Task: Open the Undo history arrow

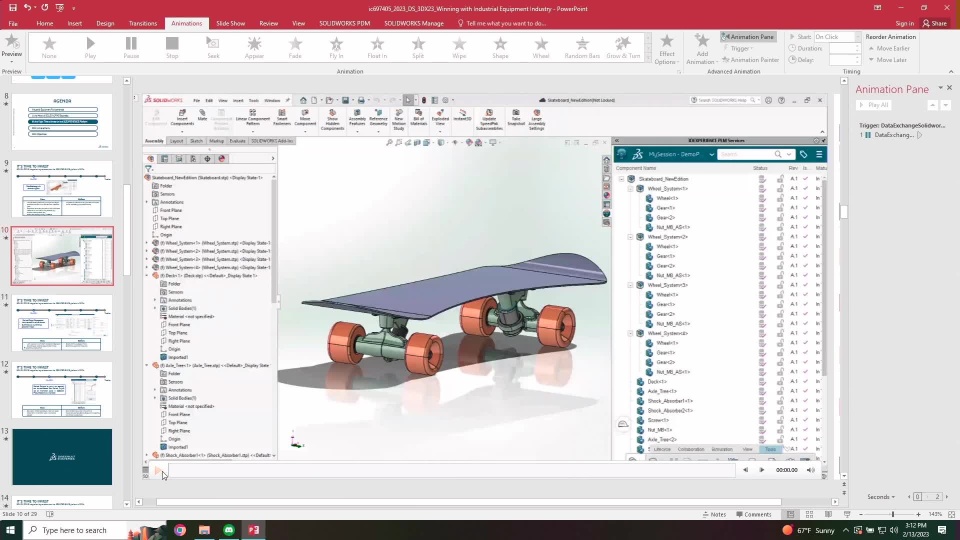Action: pyautogui.click(x=36, y=9)
